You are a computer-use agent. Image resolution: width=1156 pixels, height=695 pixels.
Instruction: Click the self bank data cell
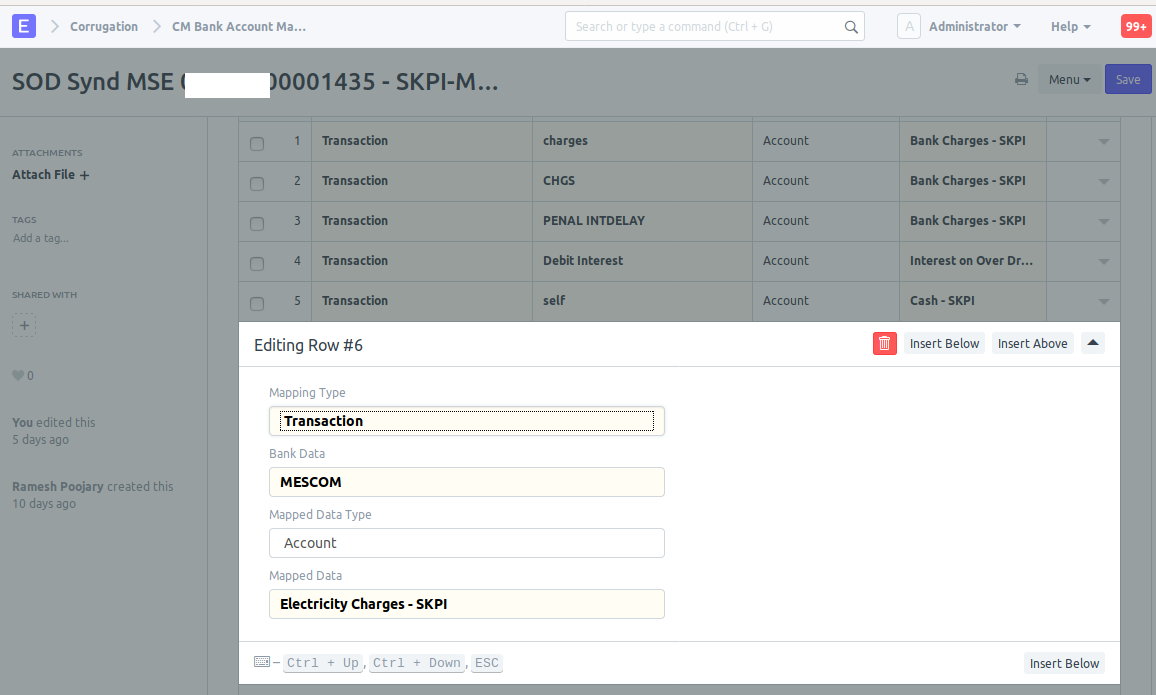tap(642, 301)
